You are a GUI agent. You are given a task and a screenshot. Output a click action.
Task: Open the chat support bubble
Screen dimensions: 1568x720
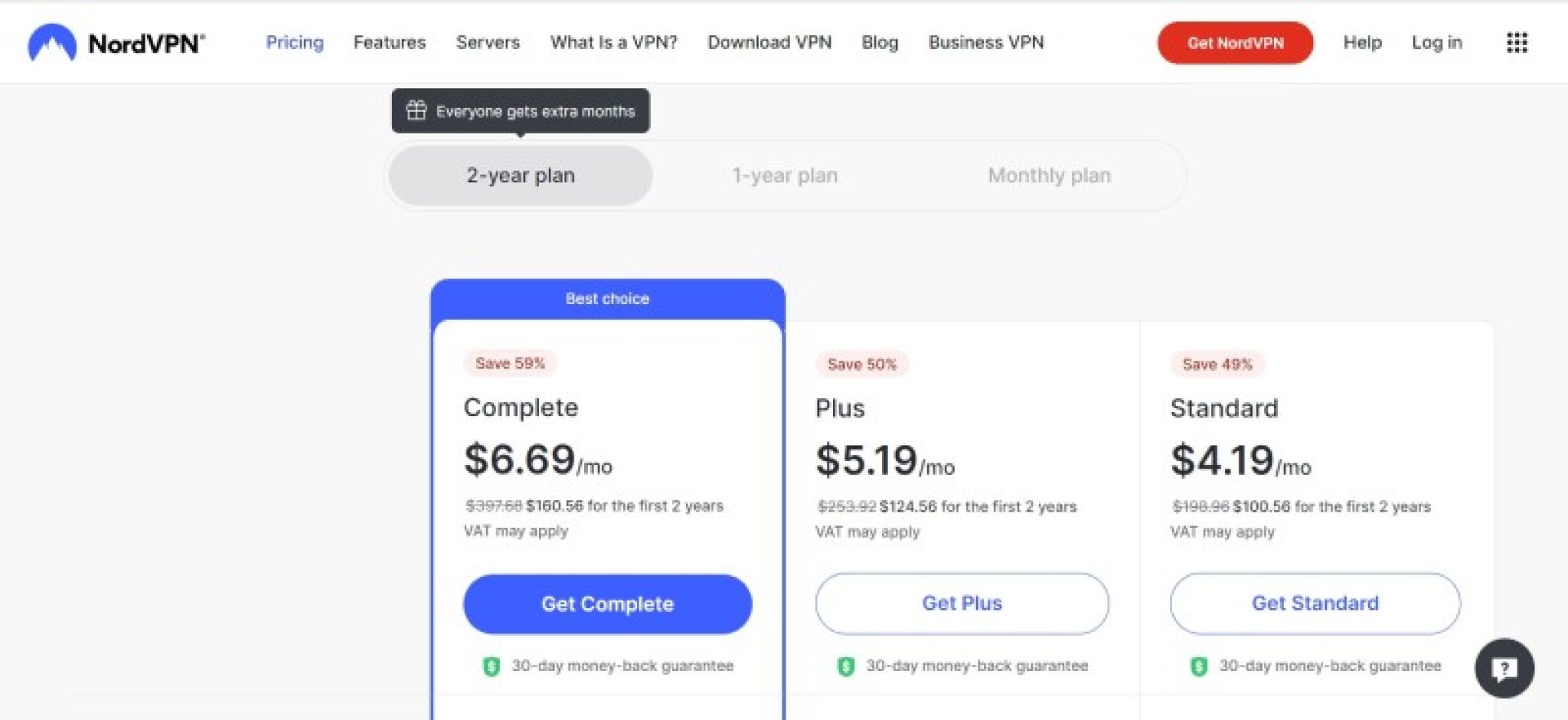point(1505,669)
